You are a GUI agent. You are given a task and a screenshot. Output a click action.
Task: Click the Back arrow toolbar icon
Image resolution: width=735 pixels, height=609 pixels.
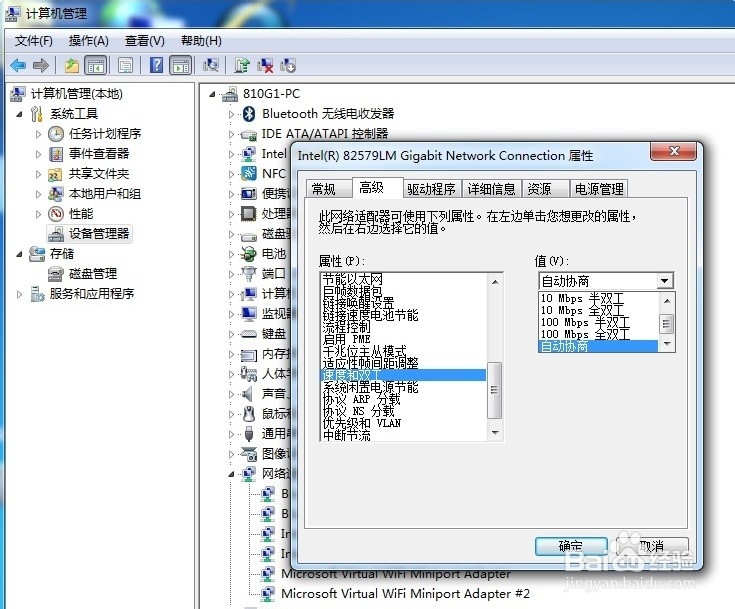click(18, 65)
